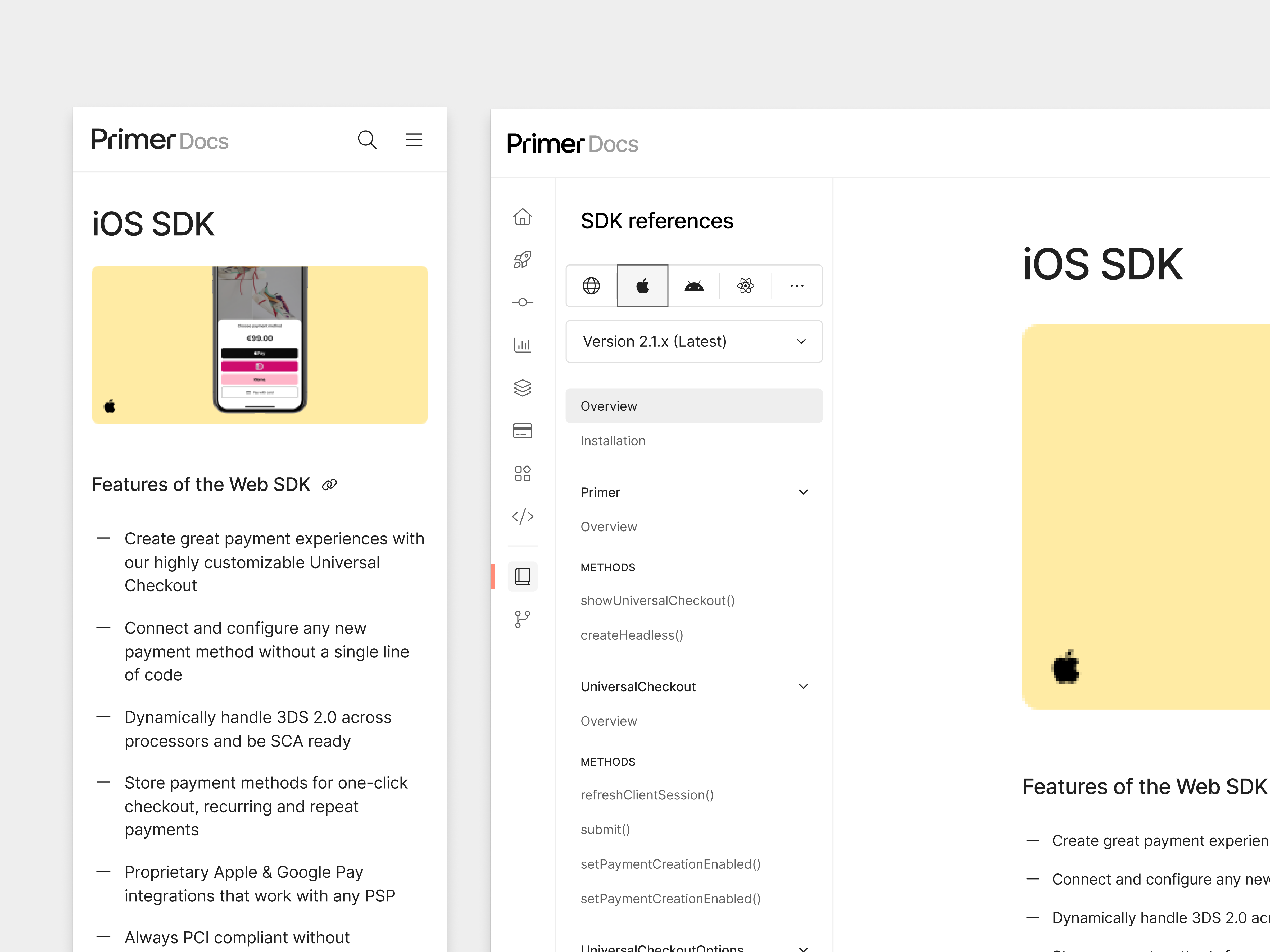Click the Primer Docs logo in mobile view
This screenshot has height=952, width=1270.
160,140
